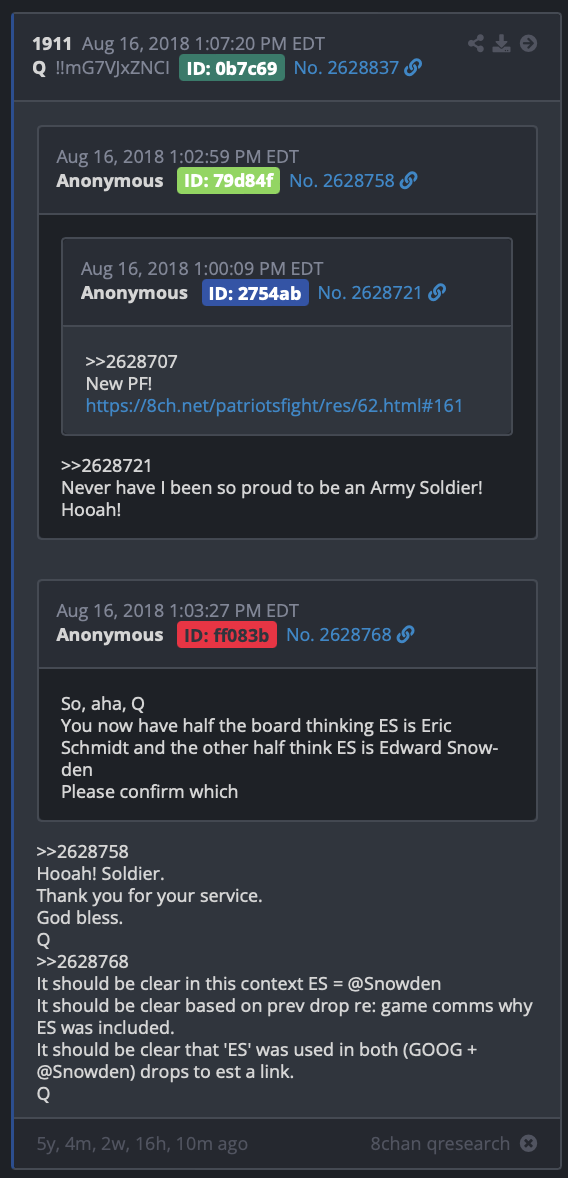Click the share icon on post 1911

(x=476, y=44)
